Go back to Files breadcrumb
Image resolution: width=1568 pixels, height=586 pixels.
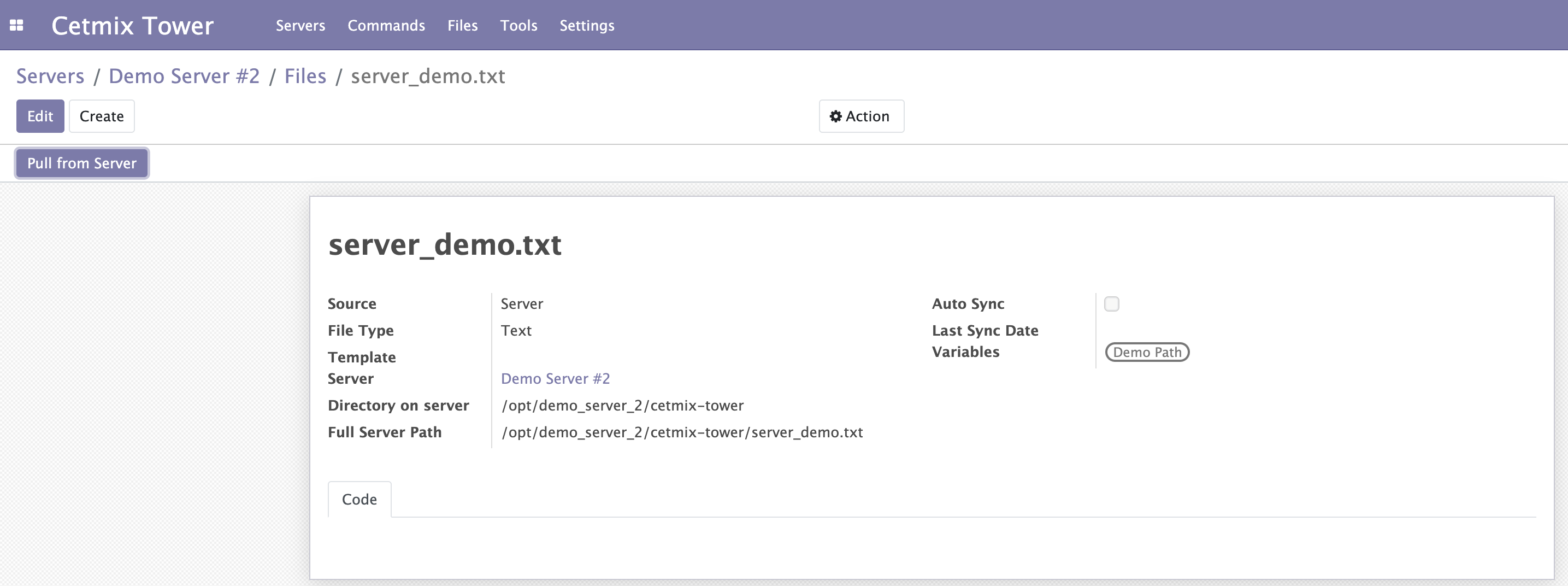[305, 76]
